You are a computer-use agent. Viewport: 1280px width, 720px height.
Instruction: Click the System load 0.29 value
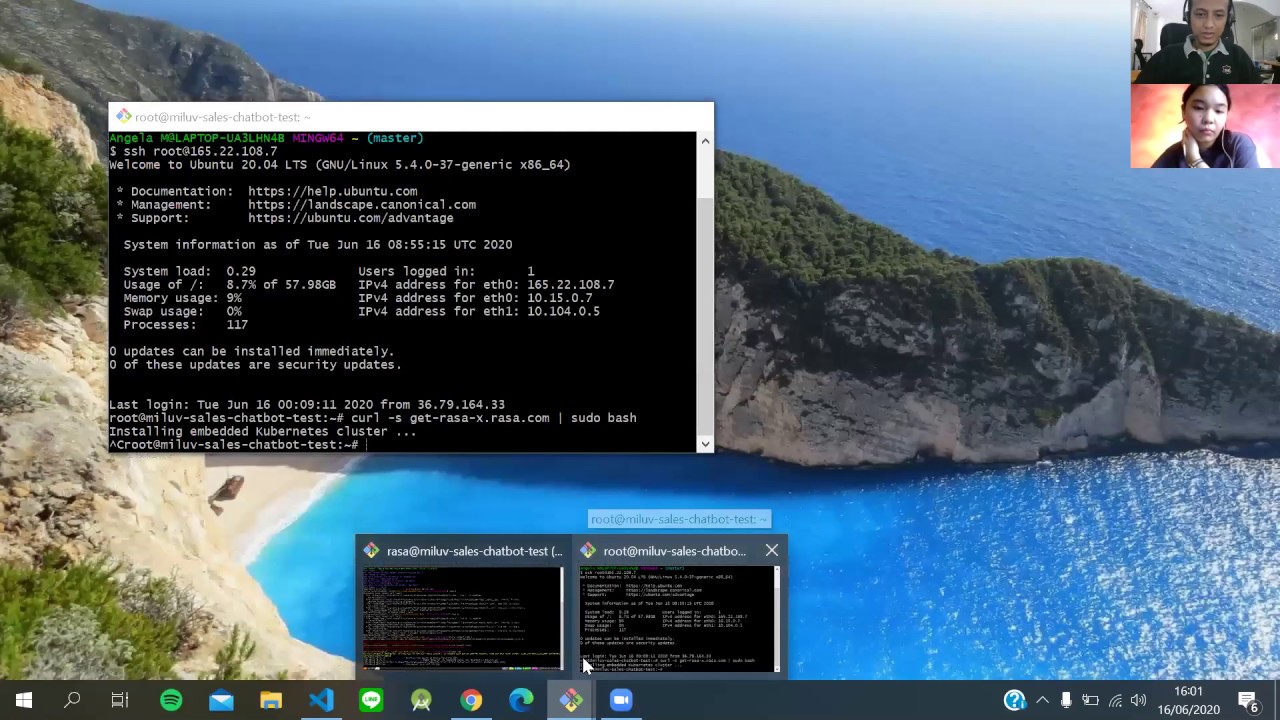pyautogui.click(x=241, y=271)
